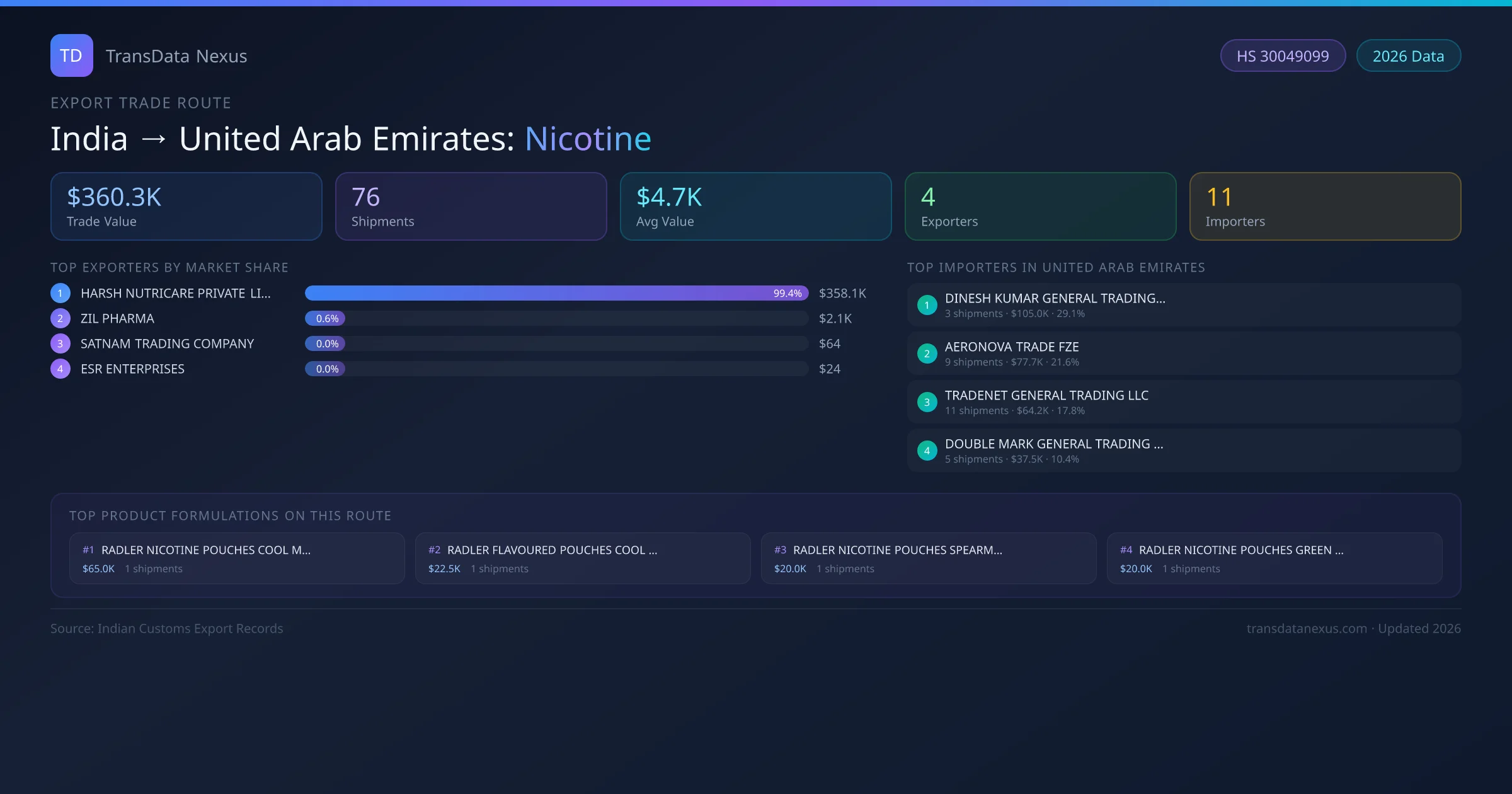Click rank 3 badge beside Satnam Trading

click(60, 343)
